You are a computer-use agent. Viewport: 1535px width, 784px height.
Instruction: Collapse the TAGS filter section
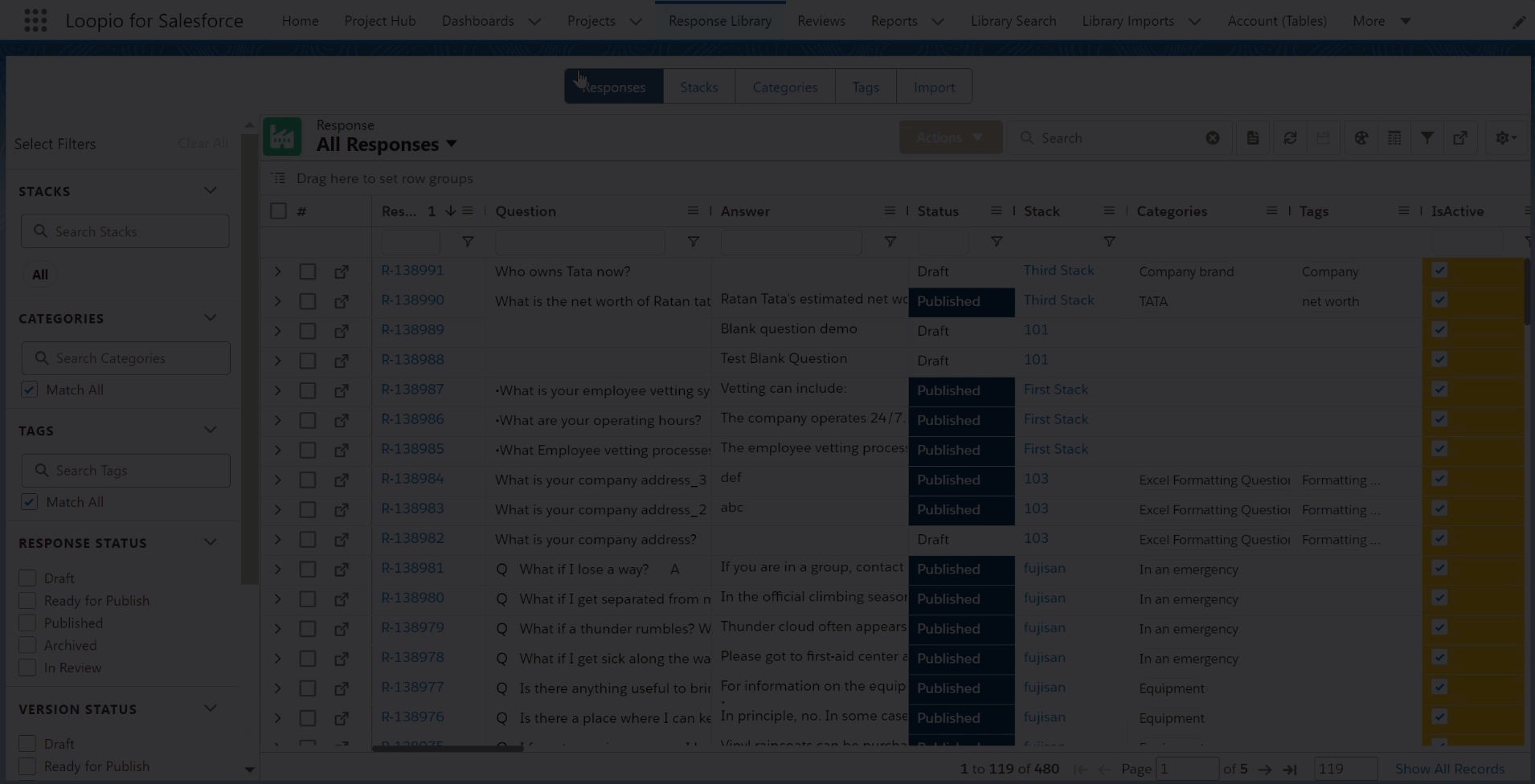pyautogui.click(x=211, y=430)
